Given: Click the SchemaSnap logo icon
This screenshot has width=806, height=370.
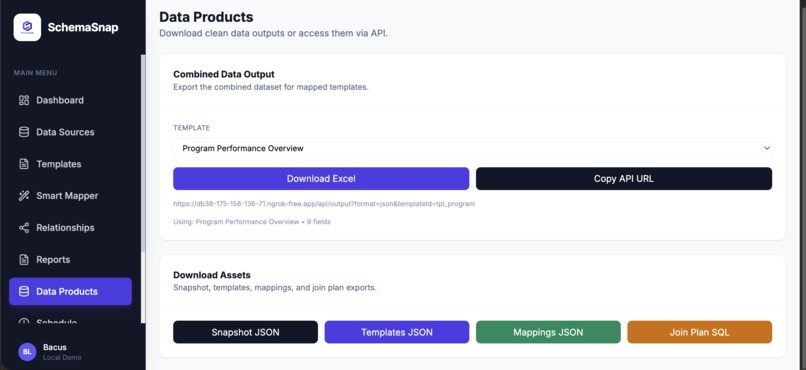Looking at the screenshot, I should click(x=27, y=27).
